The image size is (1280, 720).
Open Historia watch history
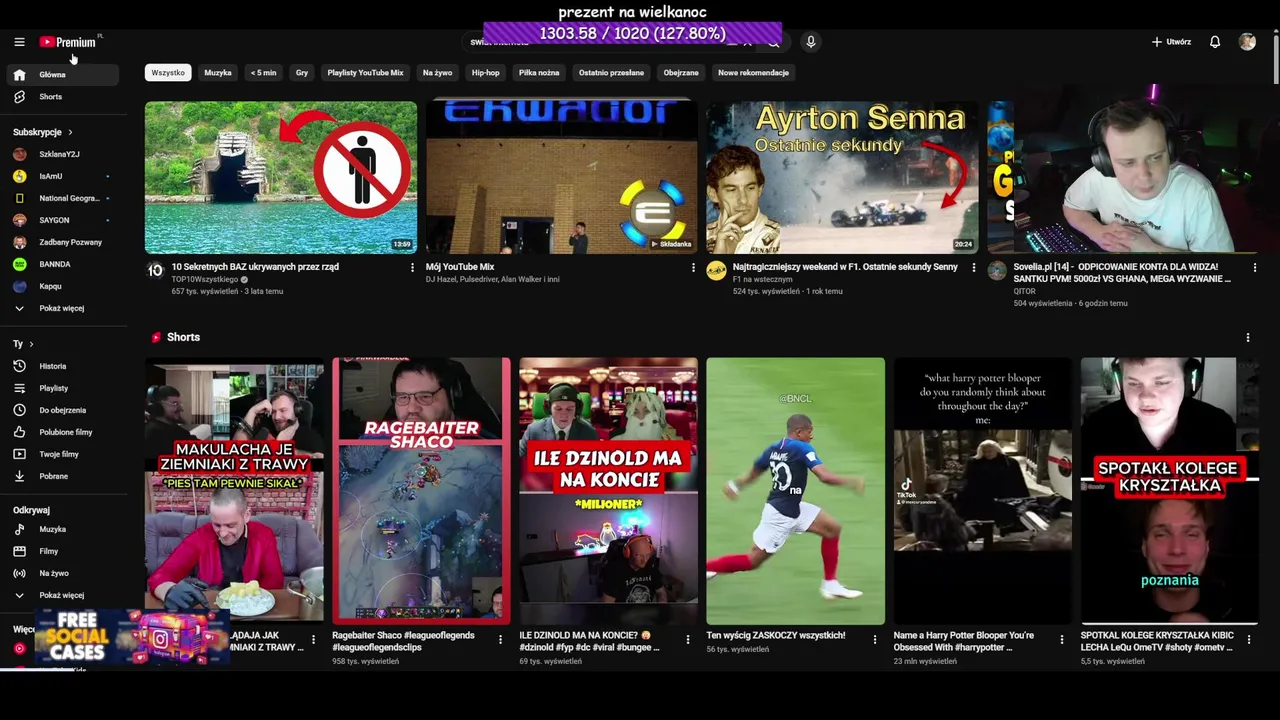pos(64,366)
